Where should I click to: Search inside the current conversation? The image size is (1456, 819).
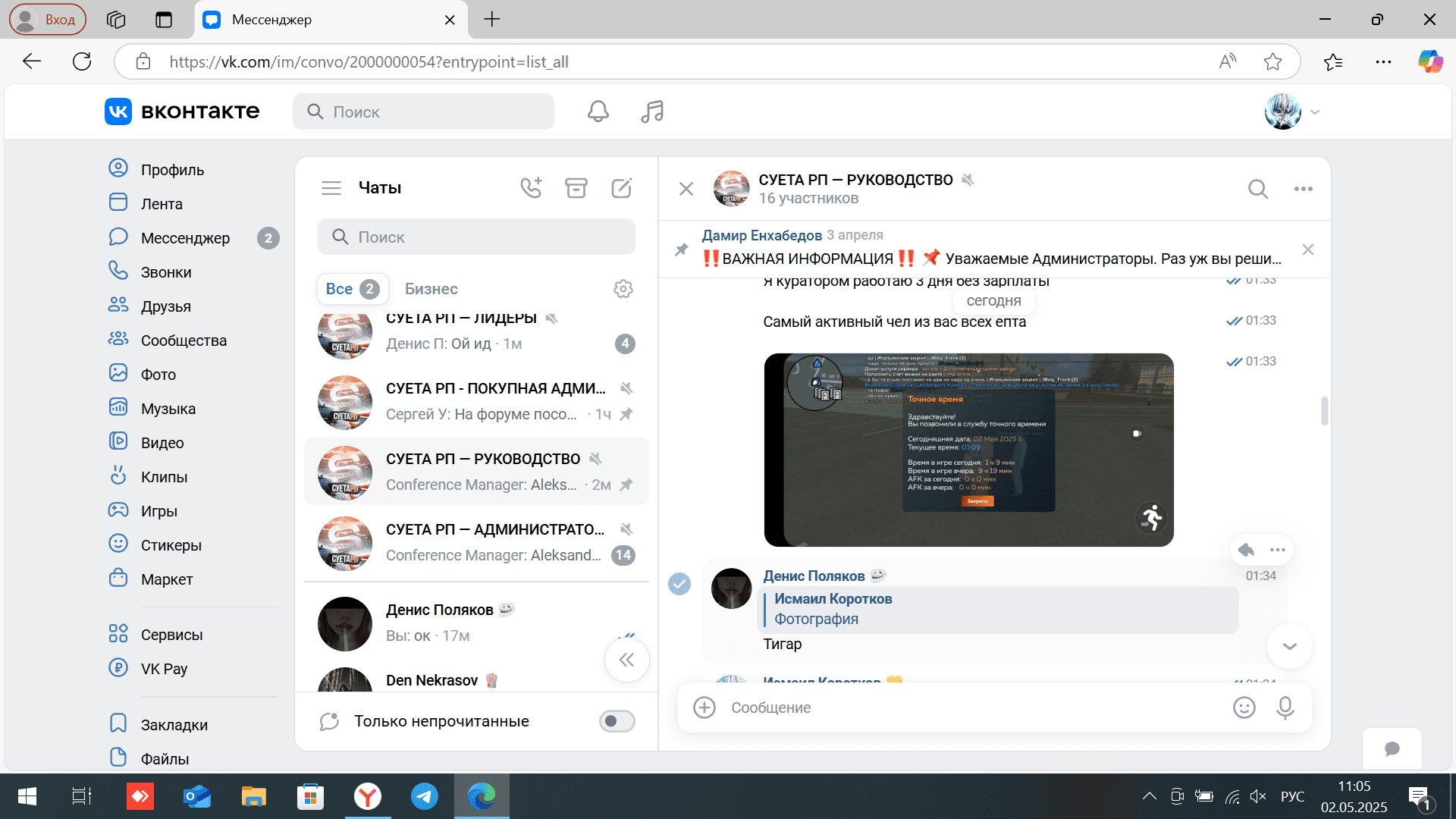click(1258, 189)
